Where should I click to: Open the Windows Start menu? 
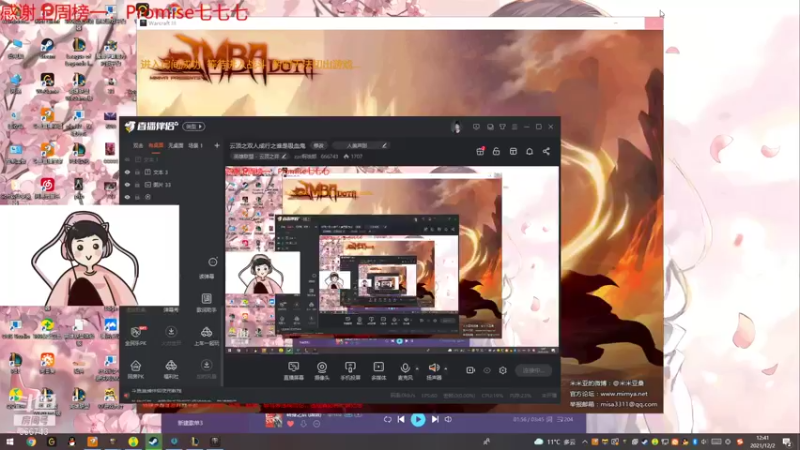click(x=9, y=442)
